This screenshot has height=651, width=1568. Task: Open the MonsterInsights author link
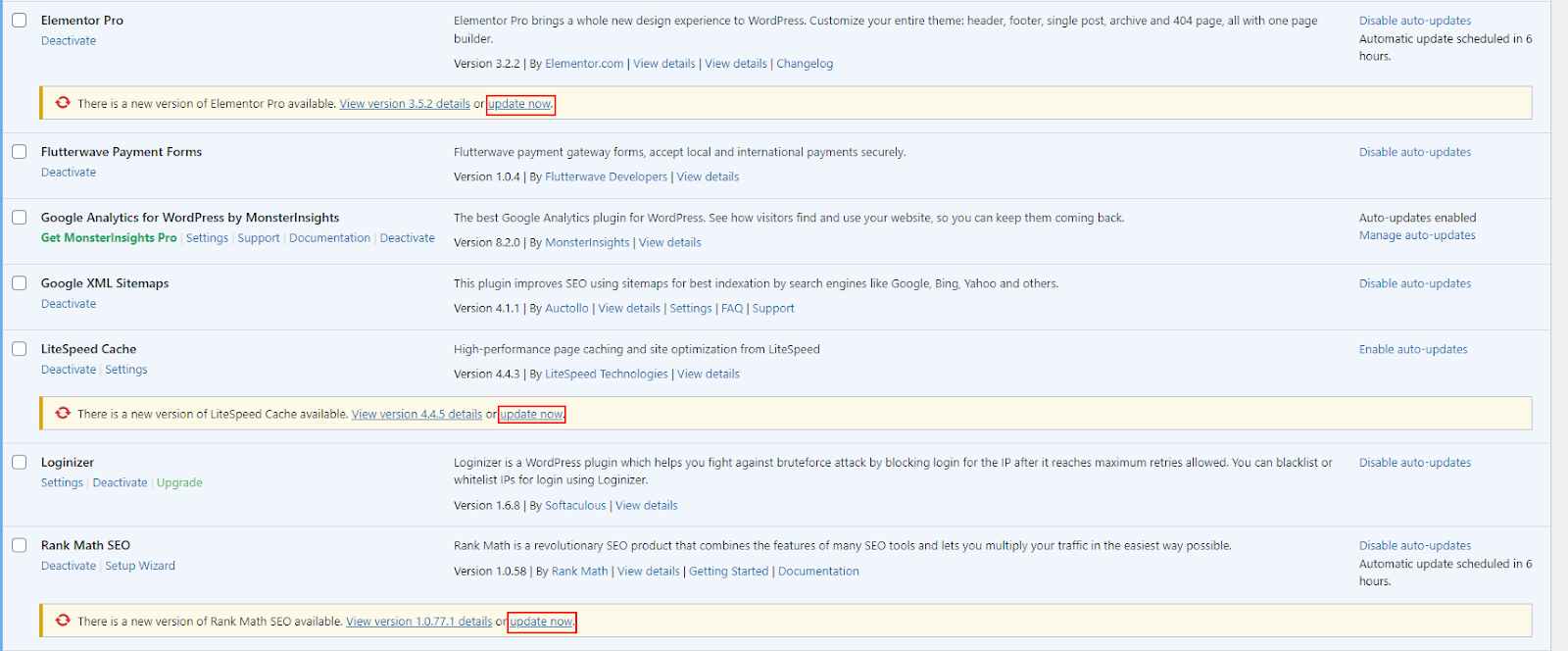click(587, 243)
